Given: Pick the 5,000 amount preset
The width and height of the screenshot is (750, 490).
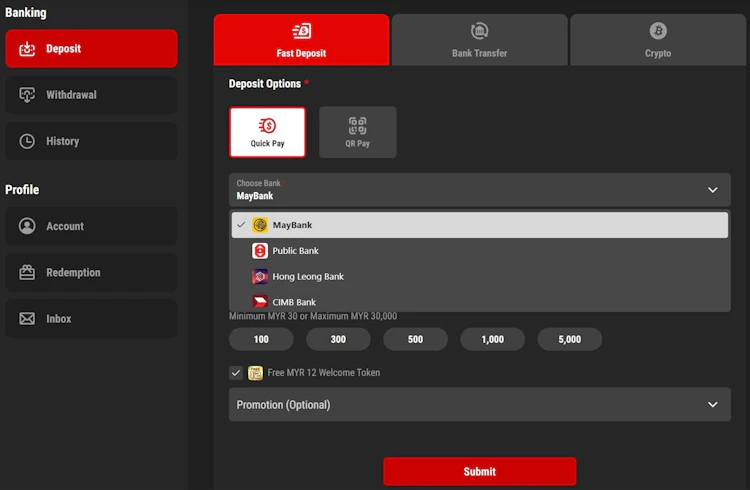Looking at the screenshot, I should pyautogui.click(x=570, y=339).
